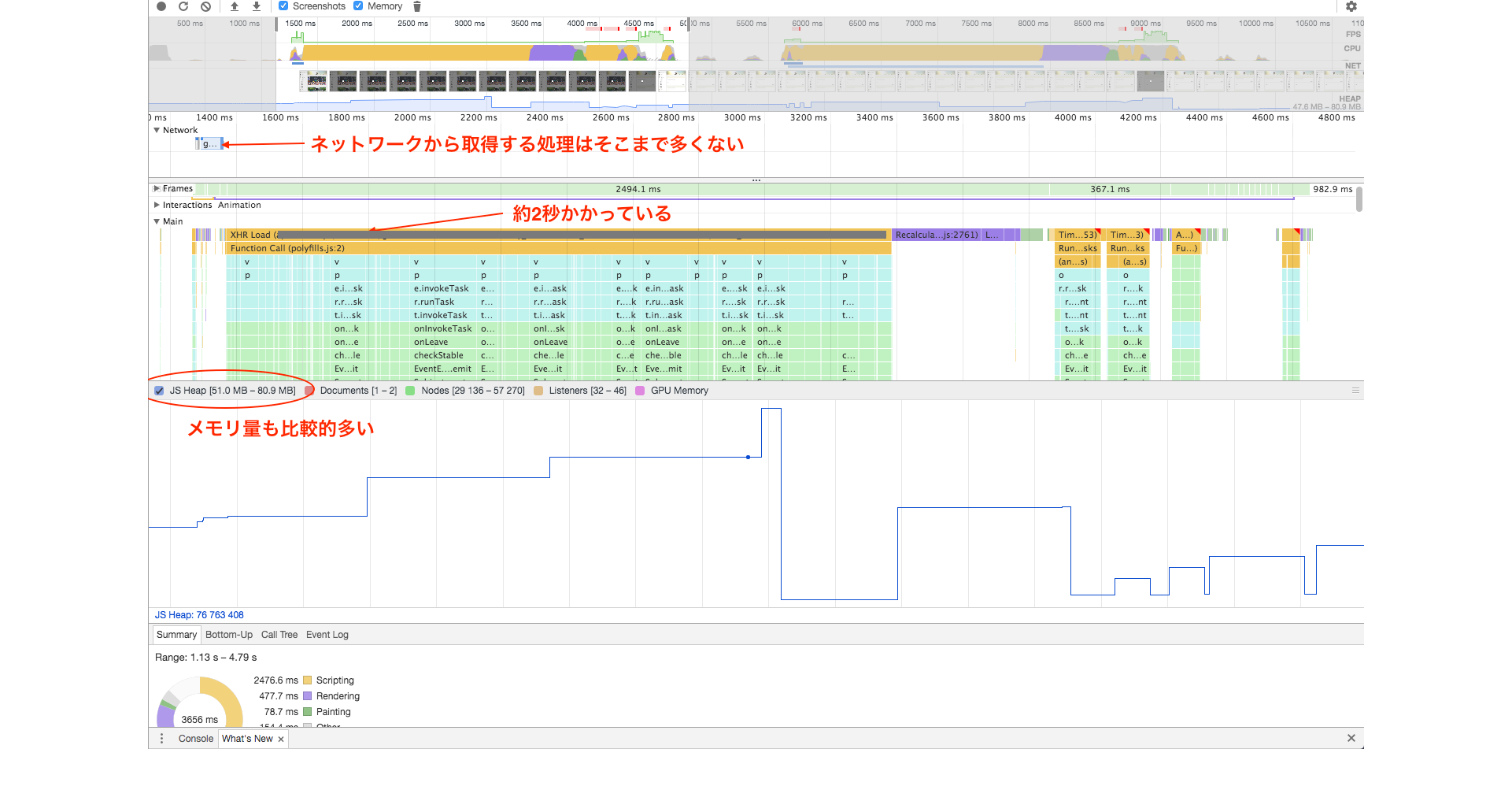Clear the performance recording

(205, 6)
